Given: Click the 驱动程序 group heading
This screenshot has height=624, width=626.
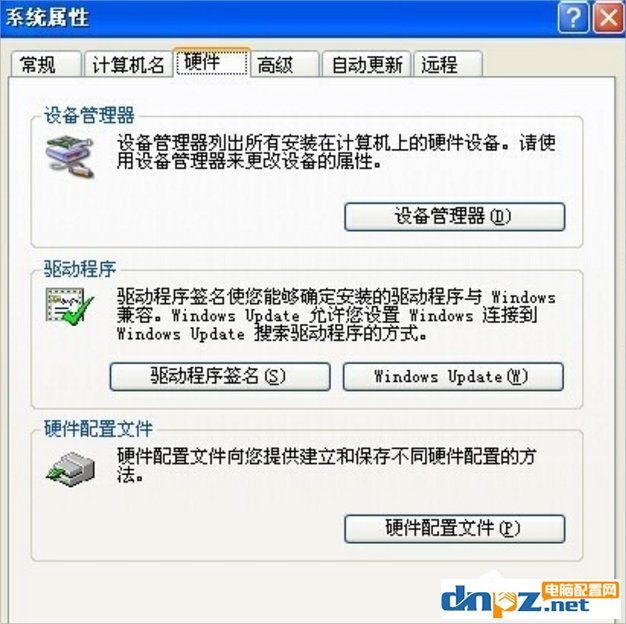Looking at the screenshot, I should 80,269.
